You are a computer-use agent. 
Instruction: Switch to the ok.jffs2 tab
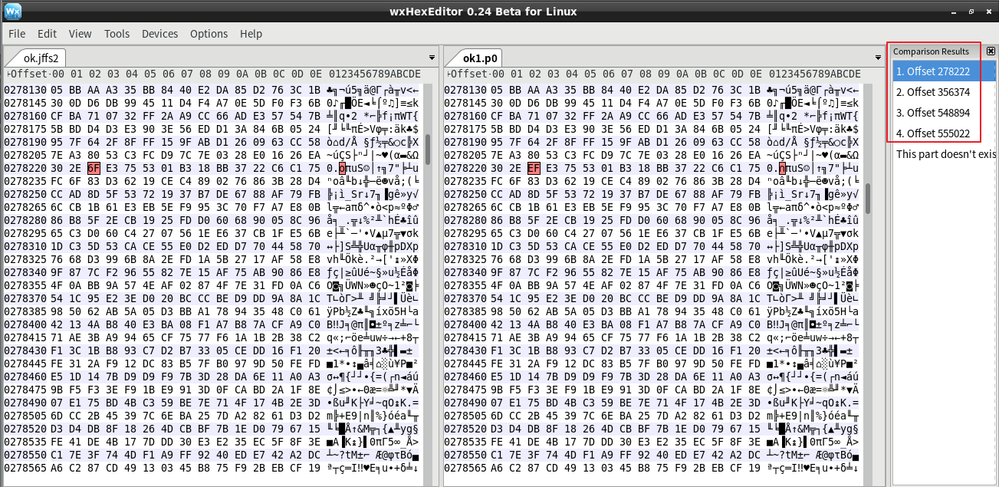tap(40, 58)
